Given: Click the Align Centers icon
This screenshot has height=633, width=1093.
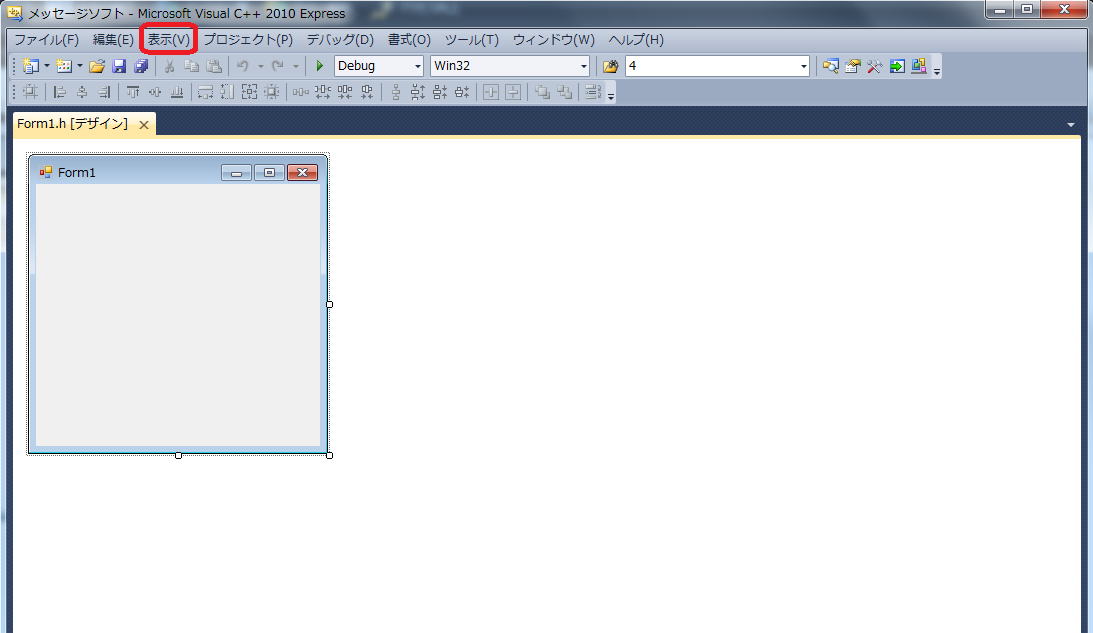Looking at the screenshot, I should 82,92.
